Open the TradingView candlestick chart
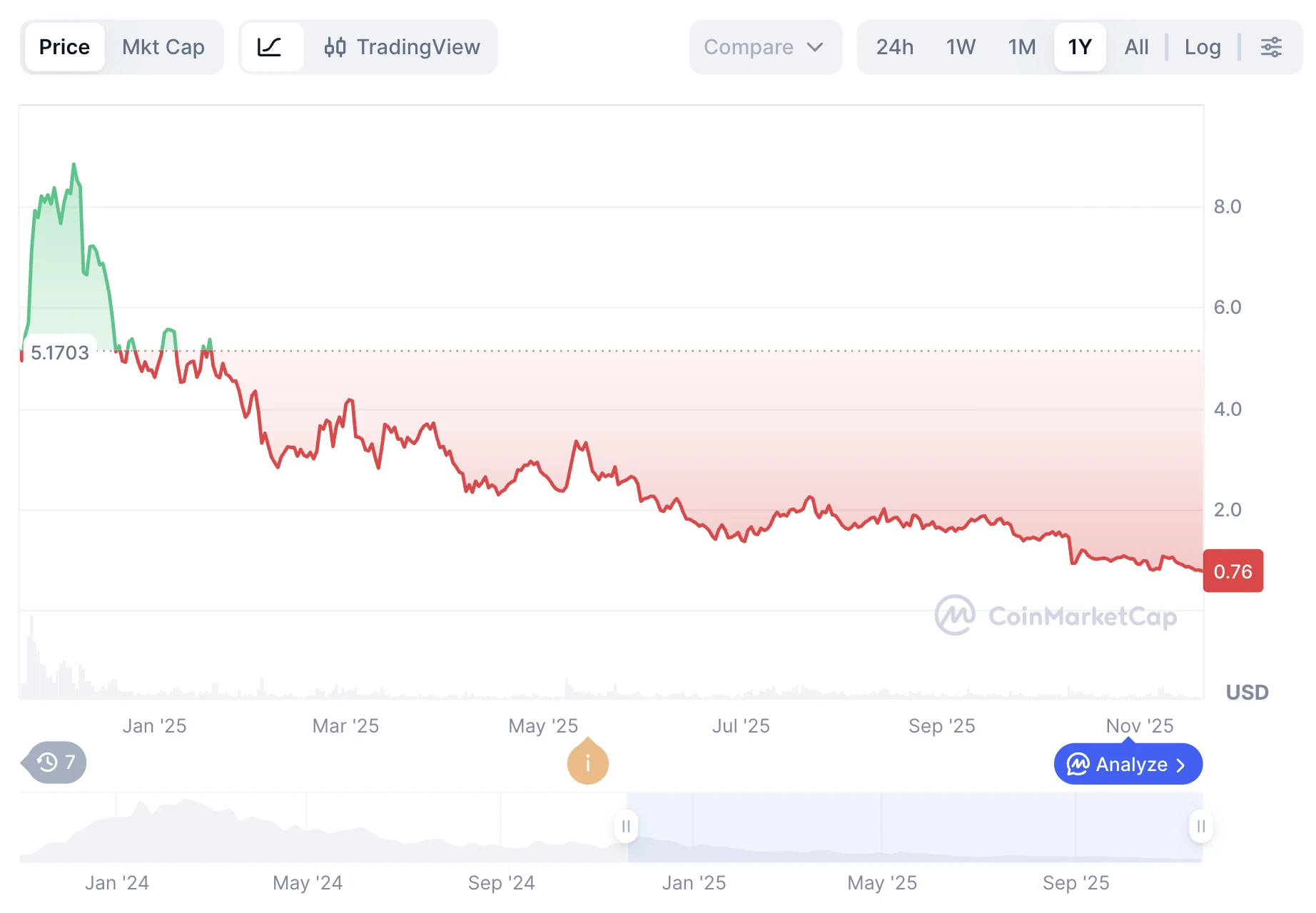The image size is (1316, 913). (402, 47)
